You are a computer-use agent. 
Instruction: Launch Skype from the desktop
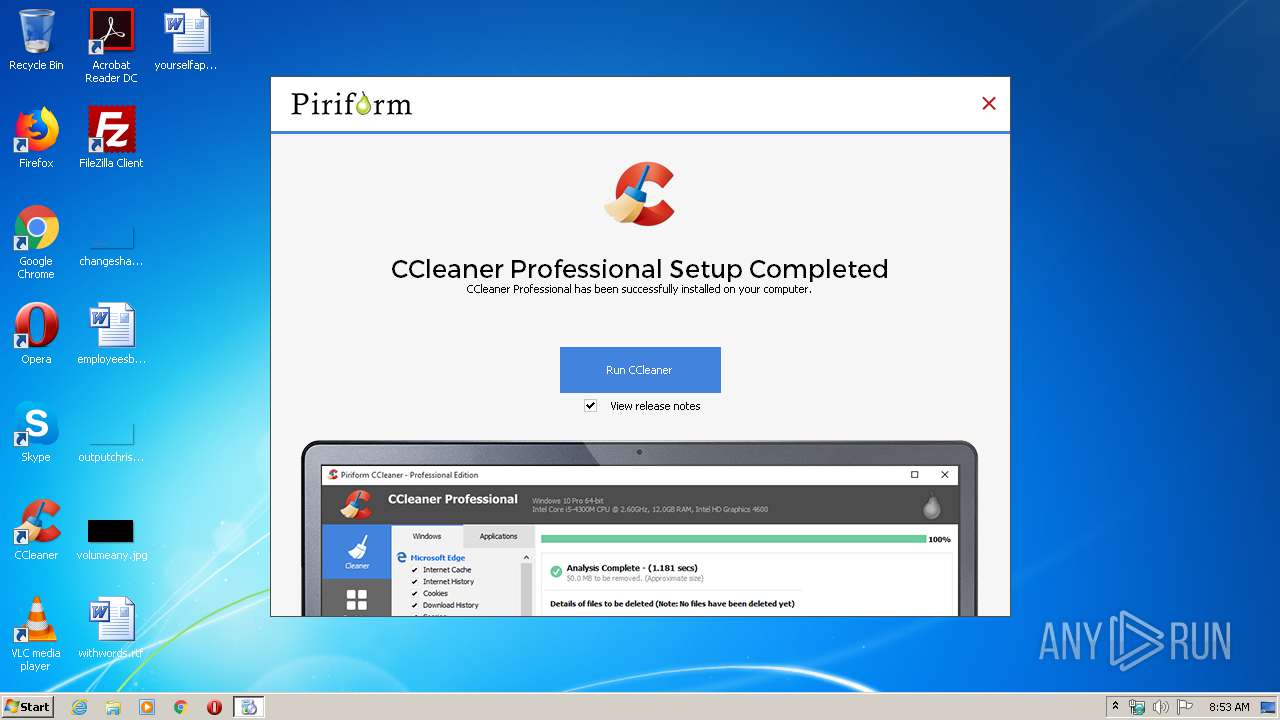[36, 432]
